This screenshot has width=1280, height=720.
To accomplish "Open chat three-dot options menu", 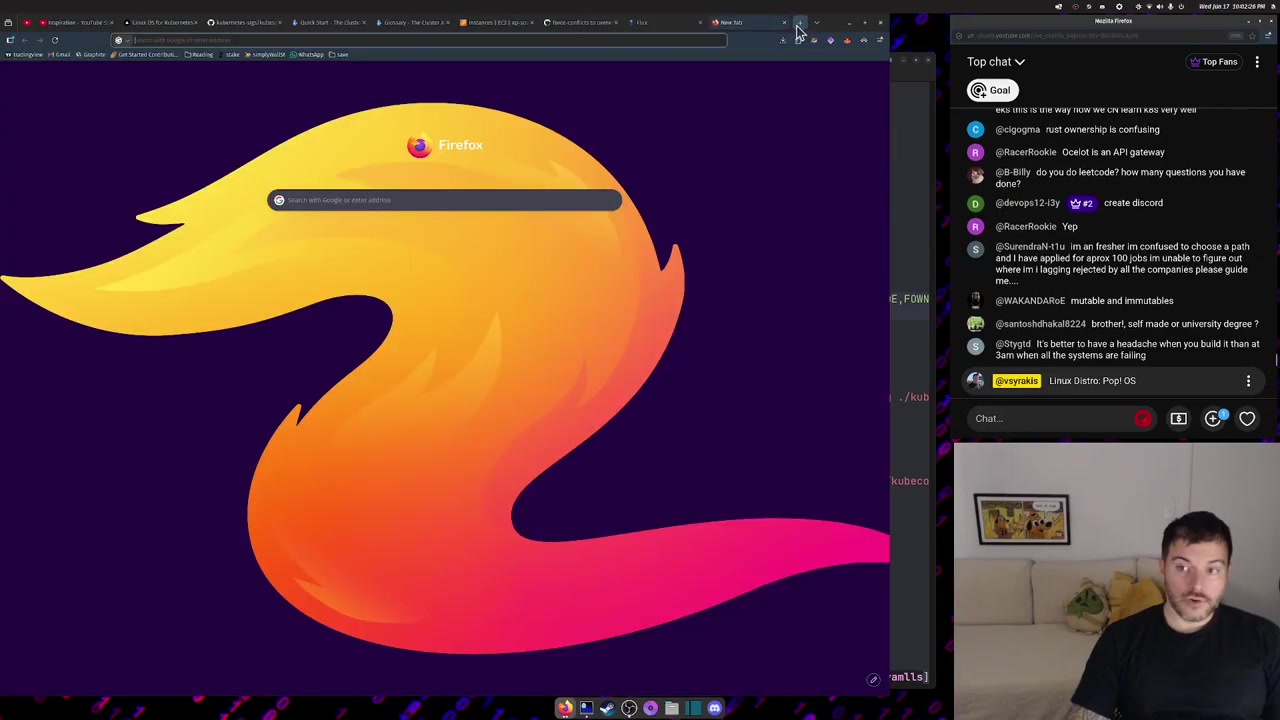I will coord(1257,62).
